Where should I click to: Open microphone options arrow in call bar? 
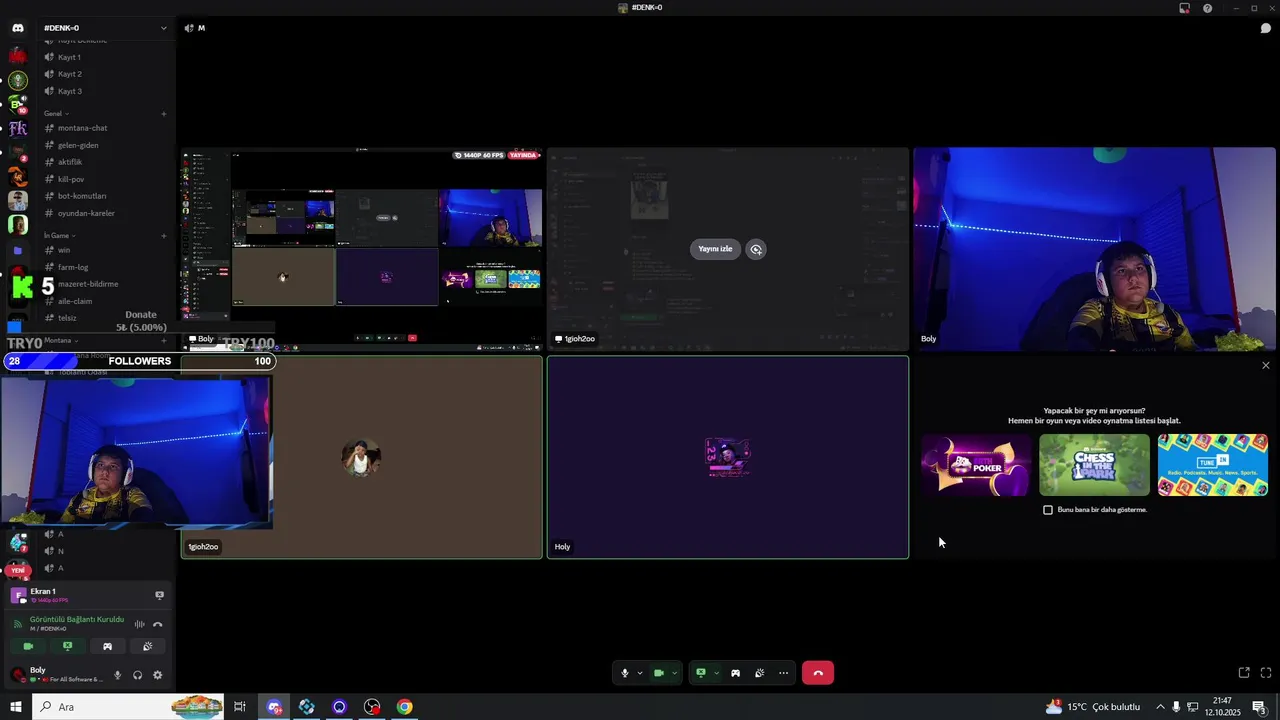[640, 673]
